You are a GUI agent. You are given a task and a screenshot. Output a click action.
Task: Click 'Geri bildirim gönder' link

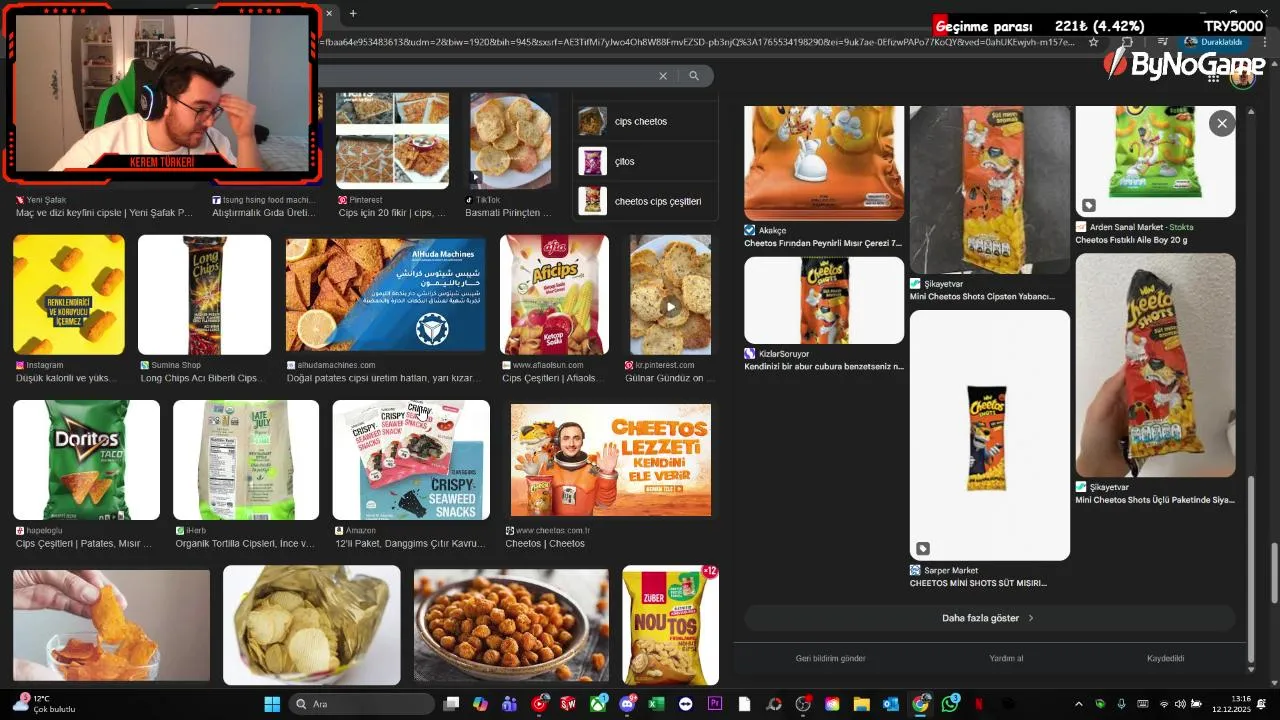pyautogui.click(x=830, y=658)
